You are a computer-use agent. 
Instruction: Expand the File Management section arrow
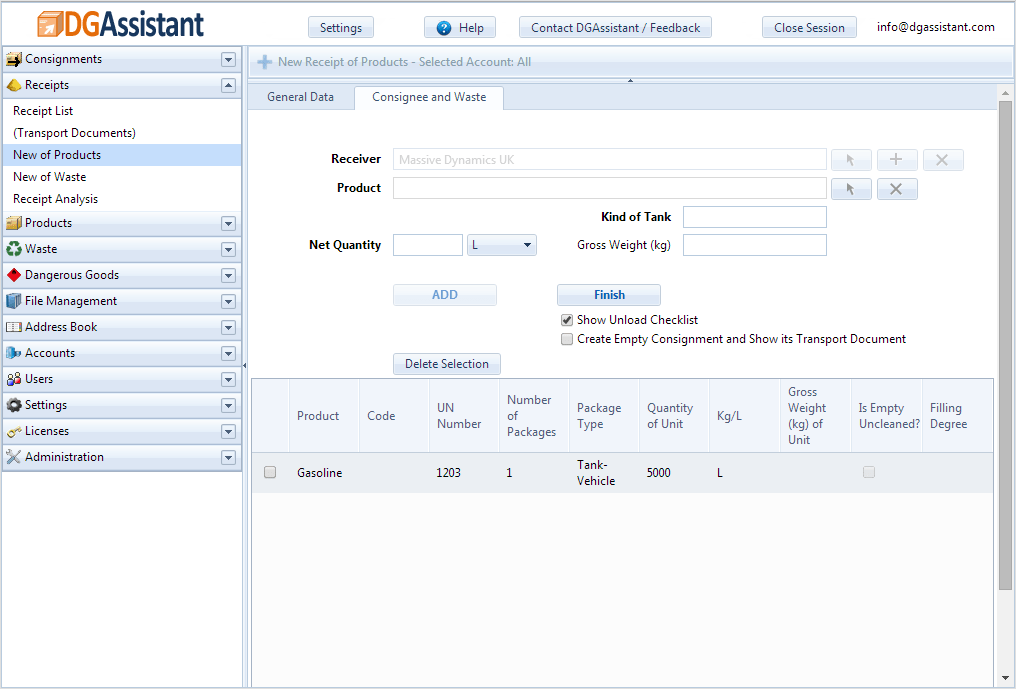(228, 302)
